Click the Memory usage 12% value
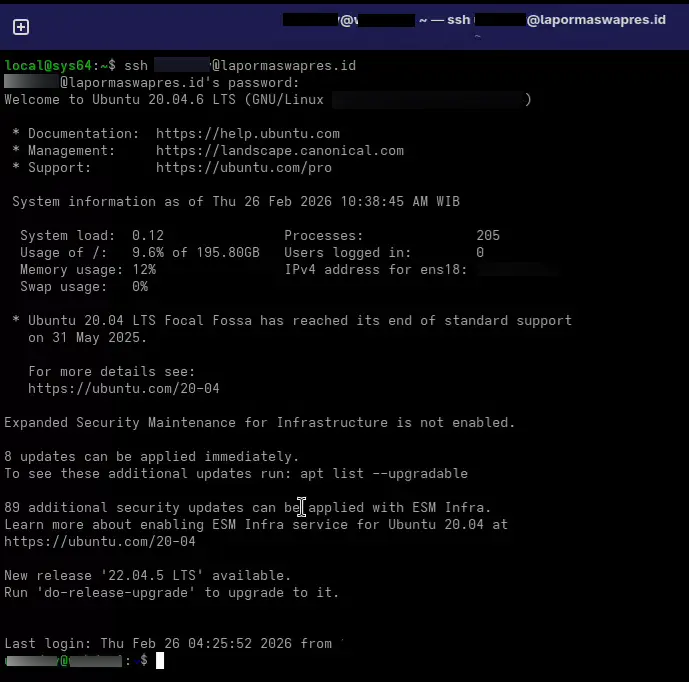Image resolution: width=689 pixels, height=682 pixels. click(144, 270)
